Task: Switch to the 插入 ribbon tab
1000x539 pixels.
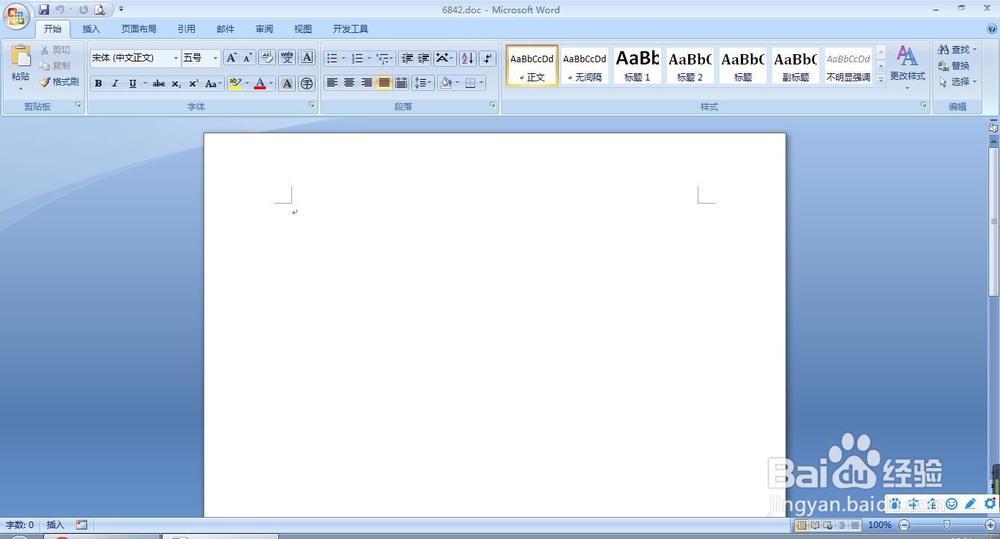Action: (91, 29)
